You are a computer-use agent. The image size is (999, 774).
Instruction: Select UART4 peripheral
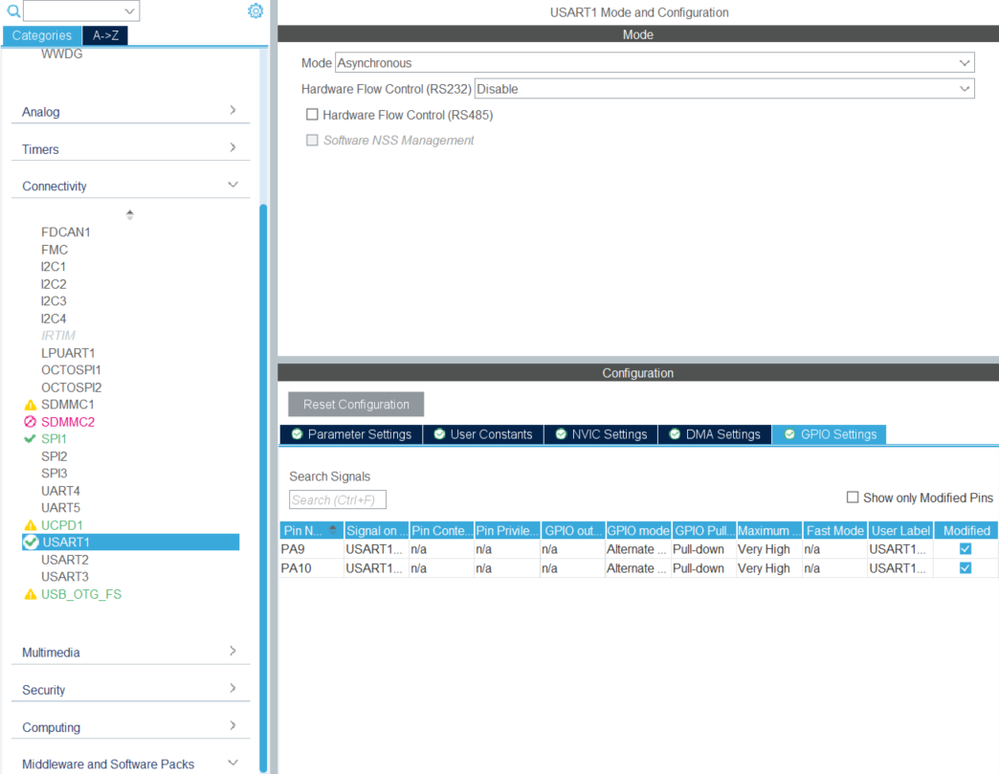(x=61, y=491)
